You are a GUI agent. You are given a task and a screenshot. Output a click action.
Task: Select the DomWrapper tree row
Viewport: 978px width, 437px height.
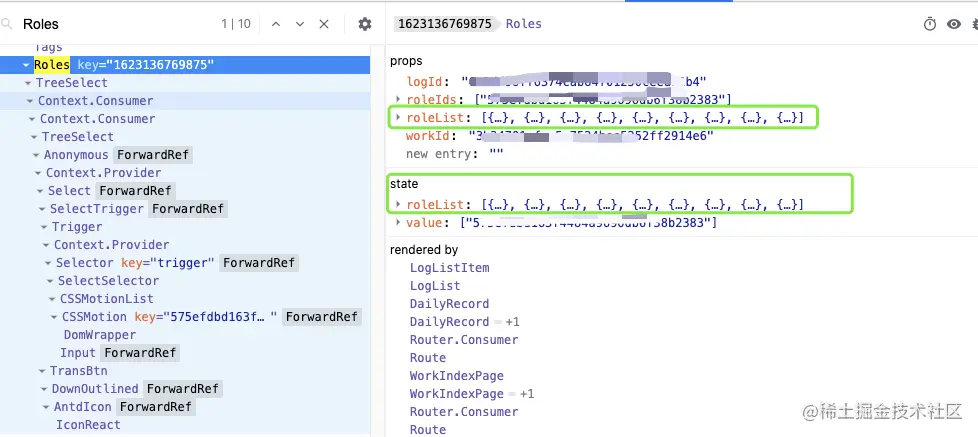185,335
